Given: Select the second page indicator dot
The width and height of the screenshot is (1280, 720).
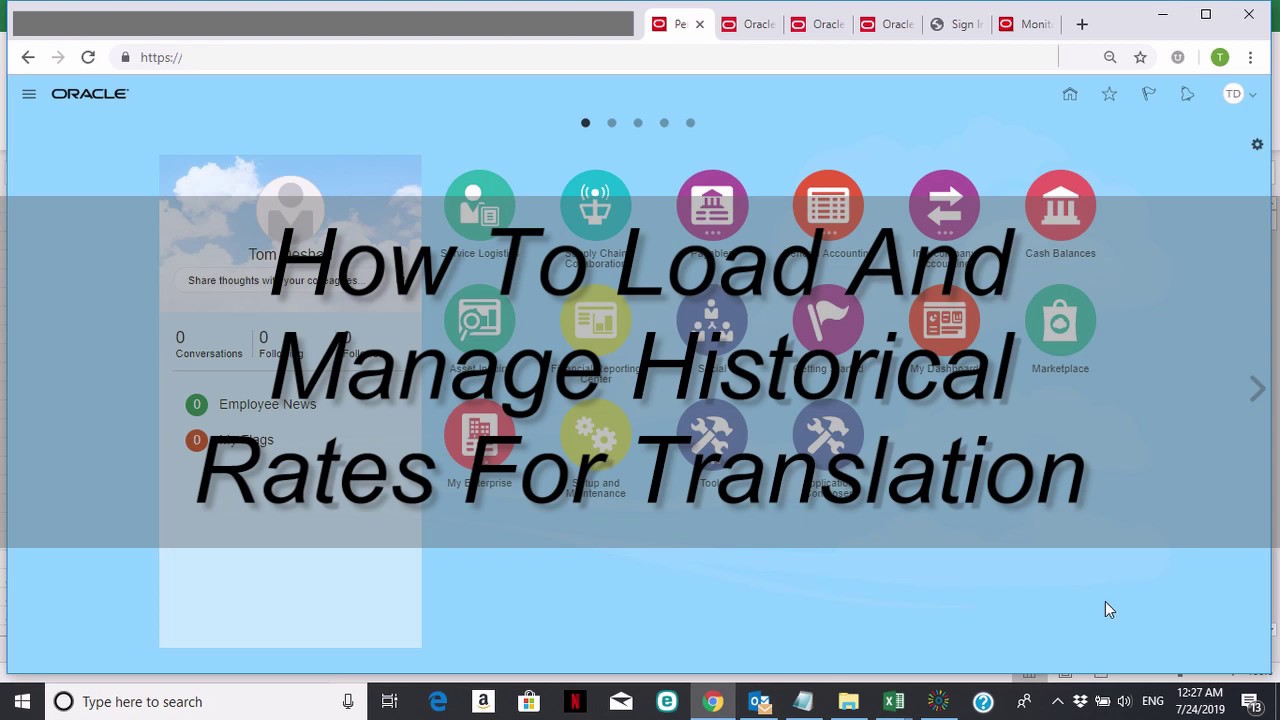Looking at the screenshot, I should 611,123.
